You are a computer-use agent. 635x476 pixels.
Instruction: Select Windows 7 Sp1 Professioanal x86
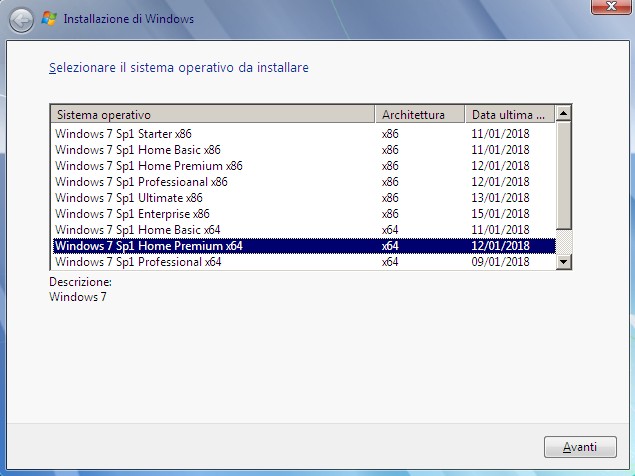304,182
